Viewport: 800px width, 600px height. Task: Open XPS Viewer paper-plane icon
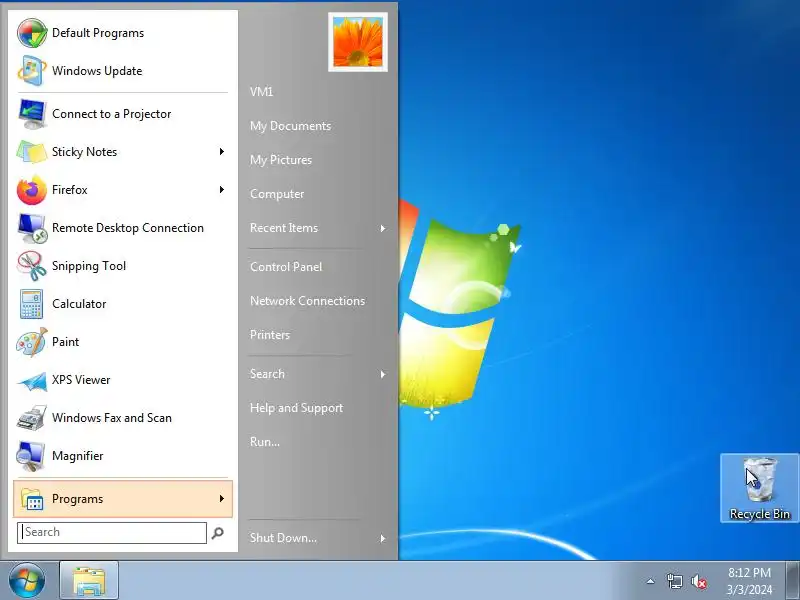32,380
